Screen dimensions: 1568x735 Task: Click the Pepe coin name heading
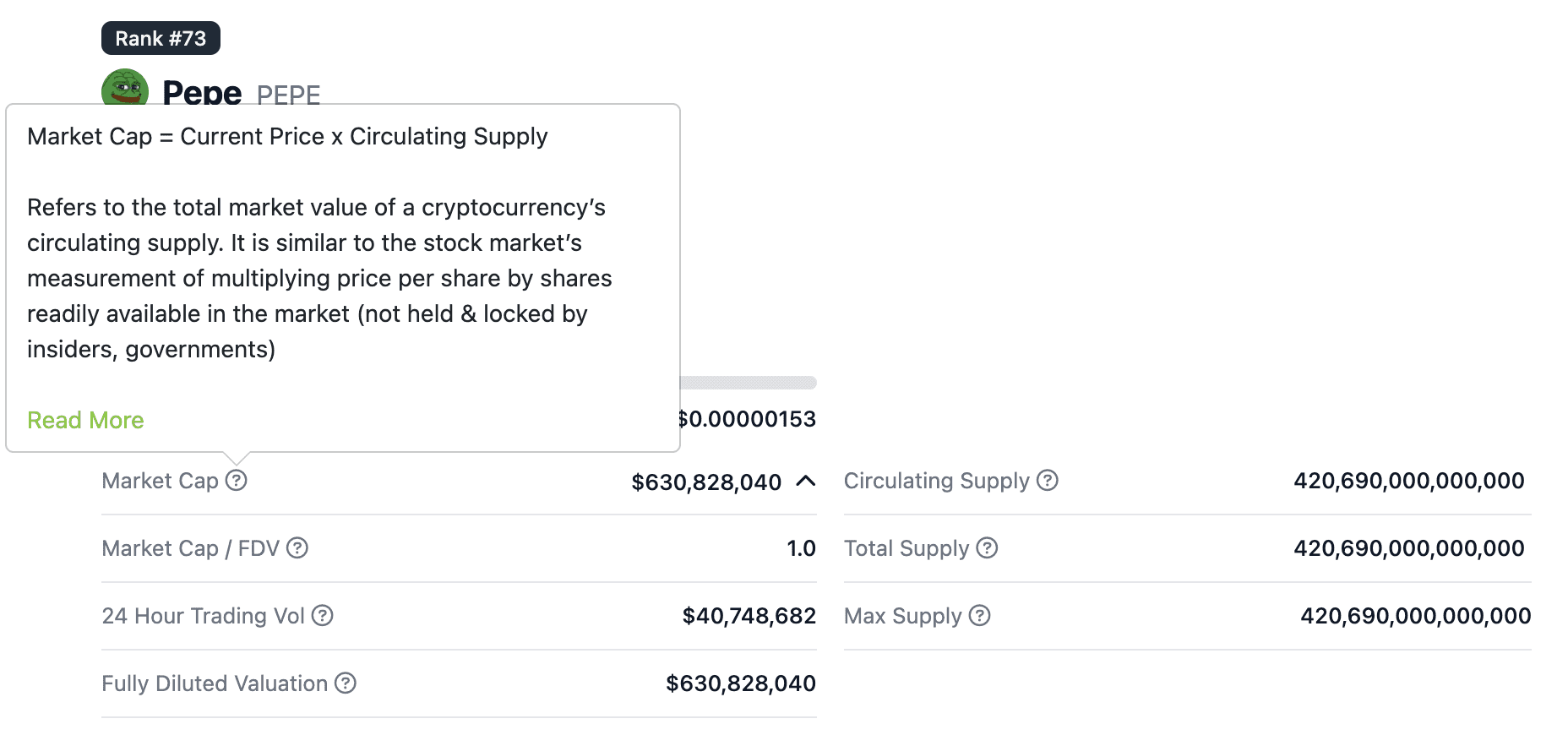point(202,91)
